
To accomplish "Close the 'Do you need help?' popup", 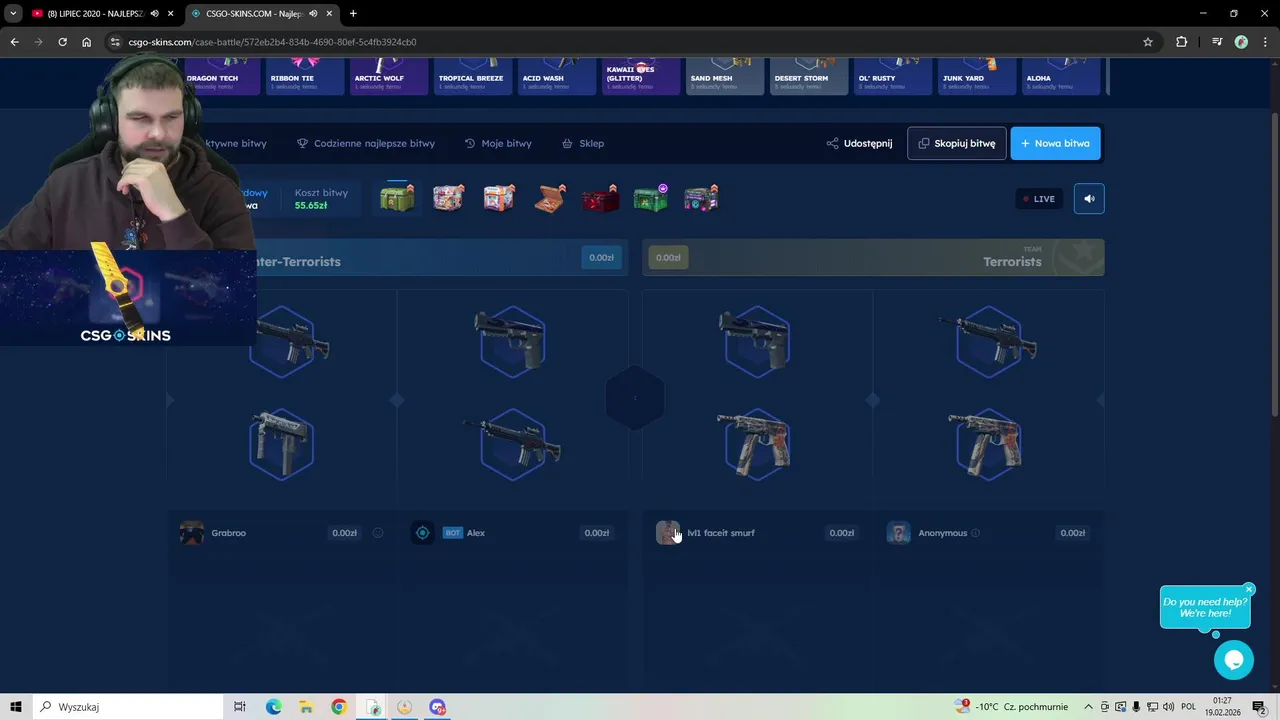I will [1249, 589].
